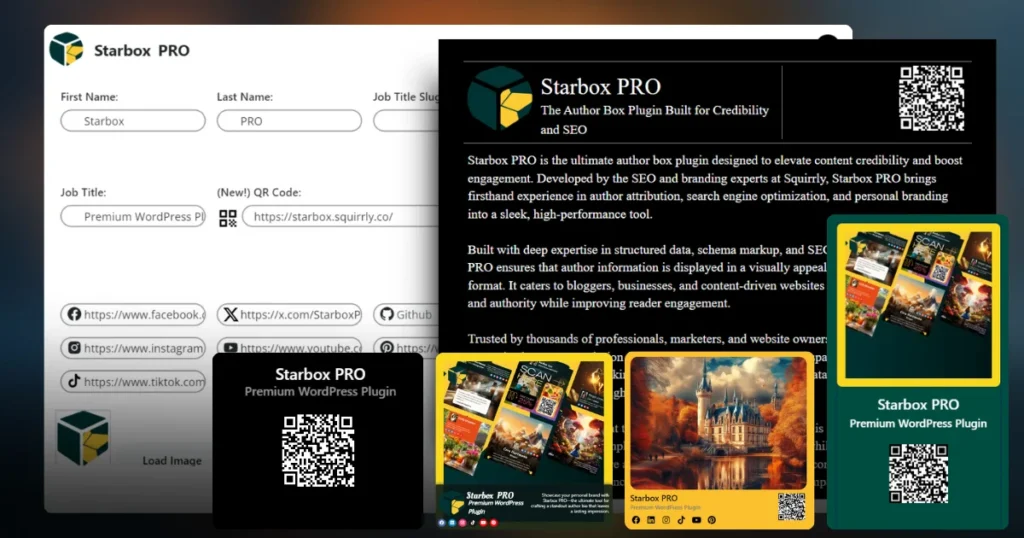
Task: Click the Starbox PRO name on the yellow castle card
Action: point(654,498)
